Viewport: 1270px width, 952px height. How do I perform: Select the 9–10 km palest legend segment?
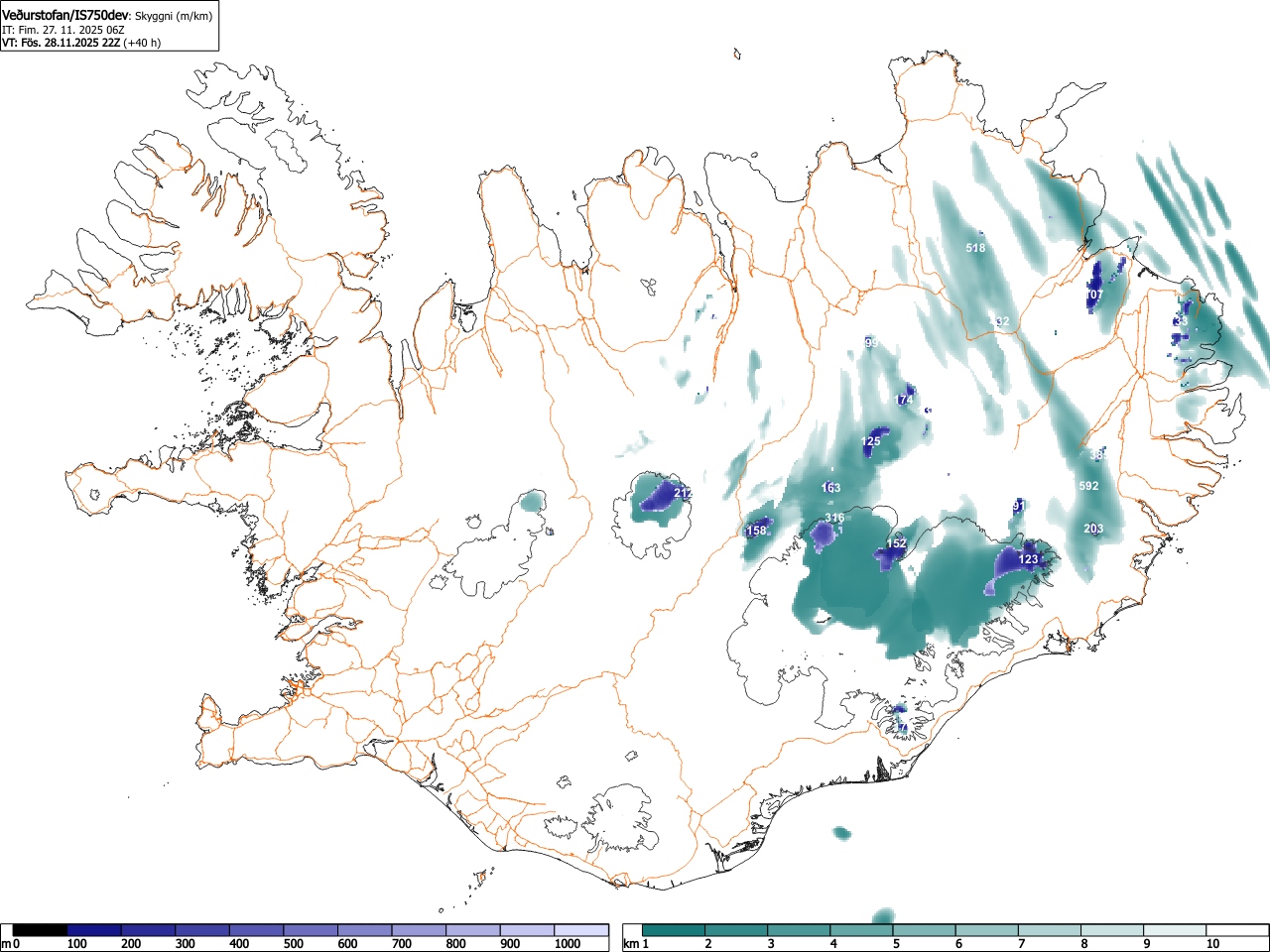(x=1174, y=930)
